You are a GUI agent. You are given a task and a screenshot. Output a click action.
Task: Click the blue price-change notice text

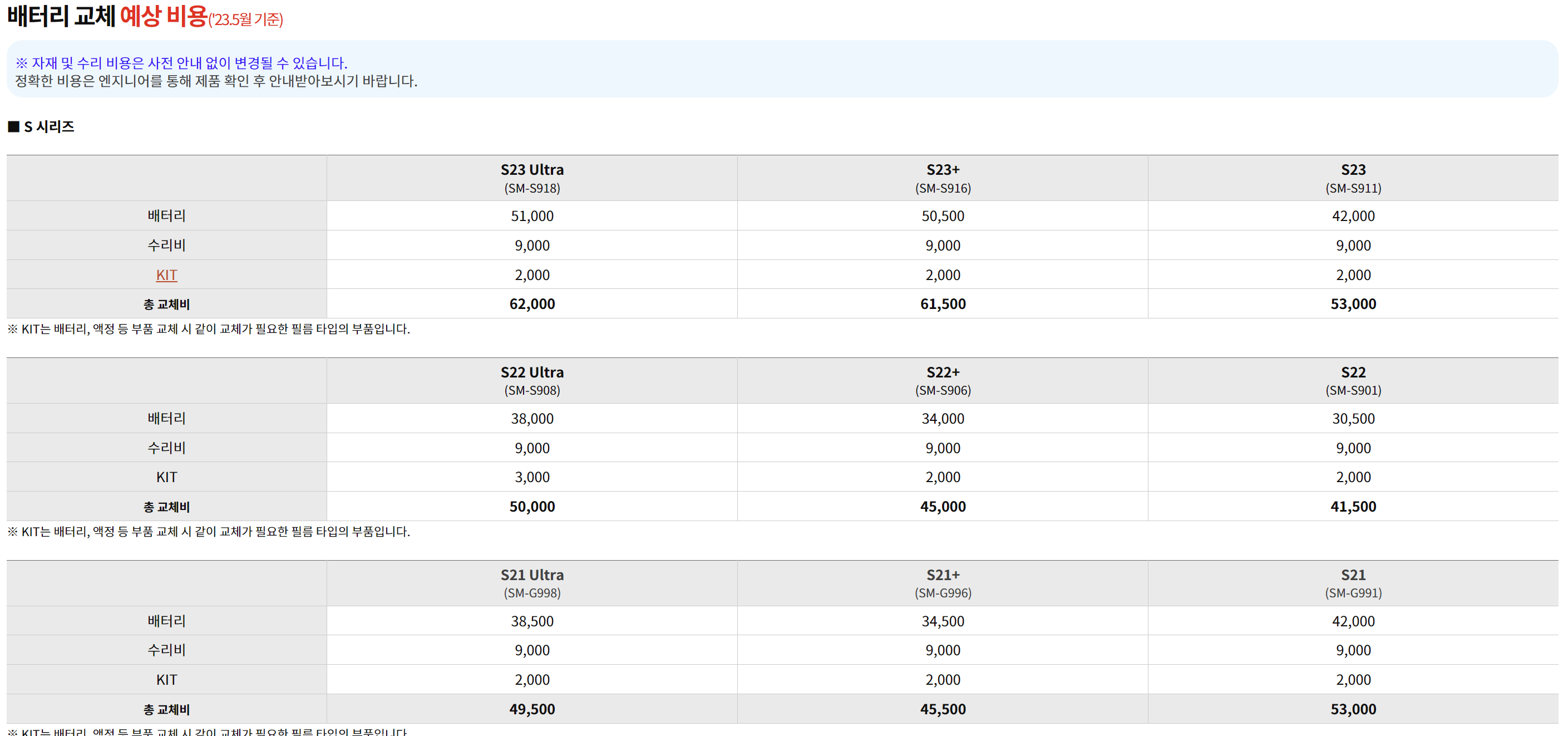click(181, 63)
